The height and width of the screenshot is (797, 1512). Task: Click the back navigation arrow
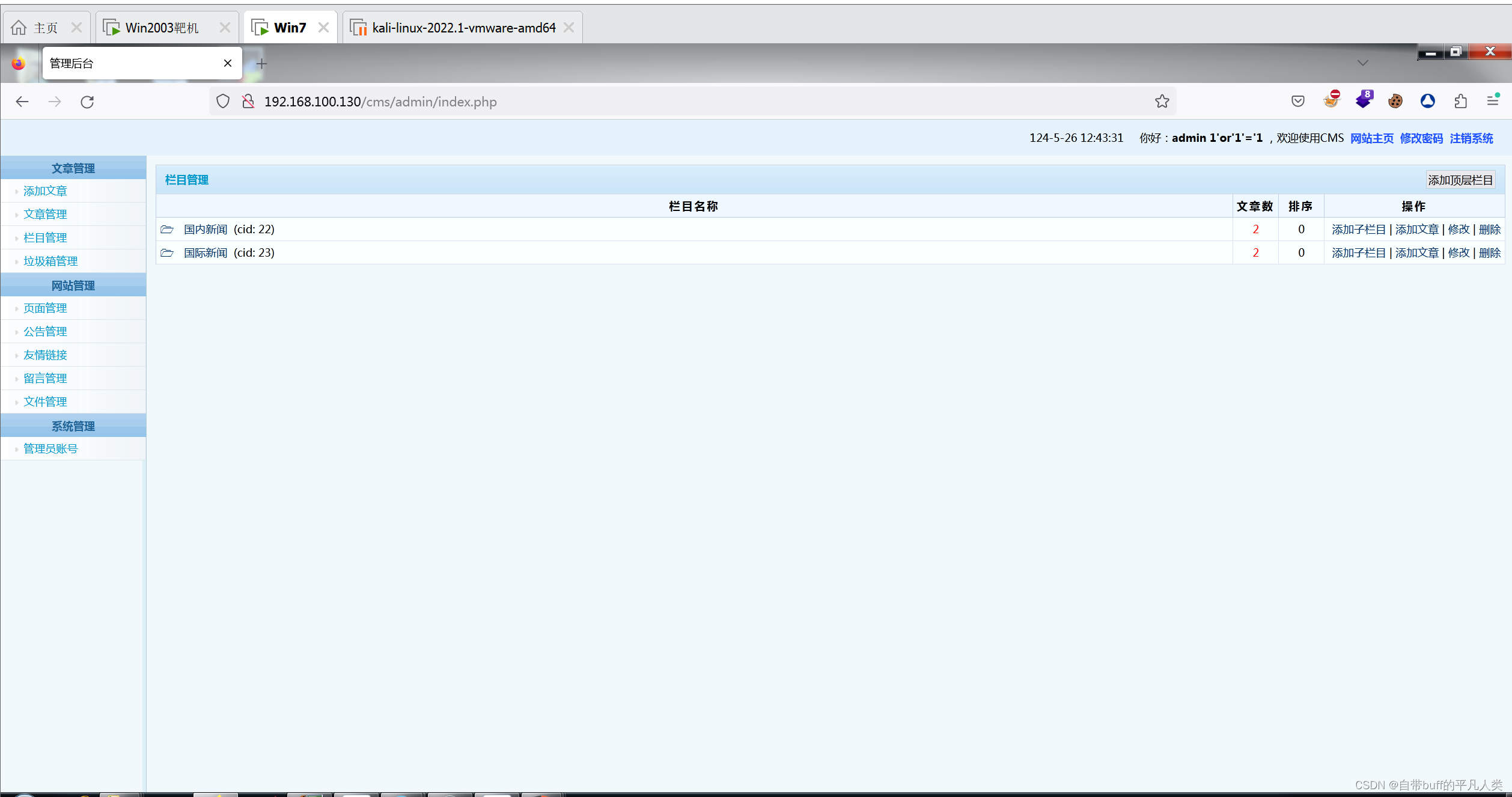[22, 101]
